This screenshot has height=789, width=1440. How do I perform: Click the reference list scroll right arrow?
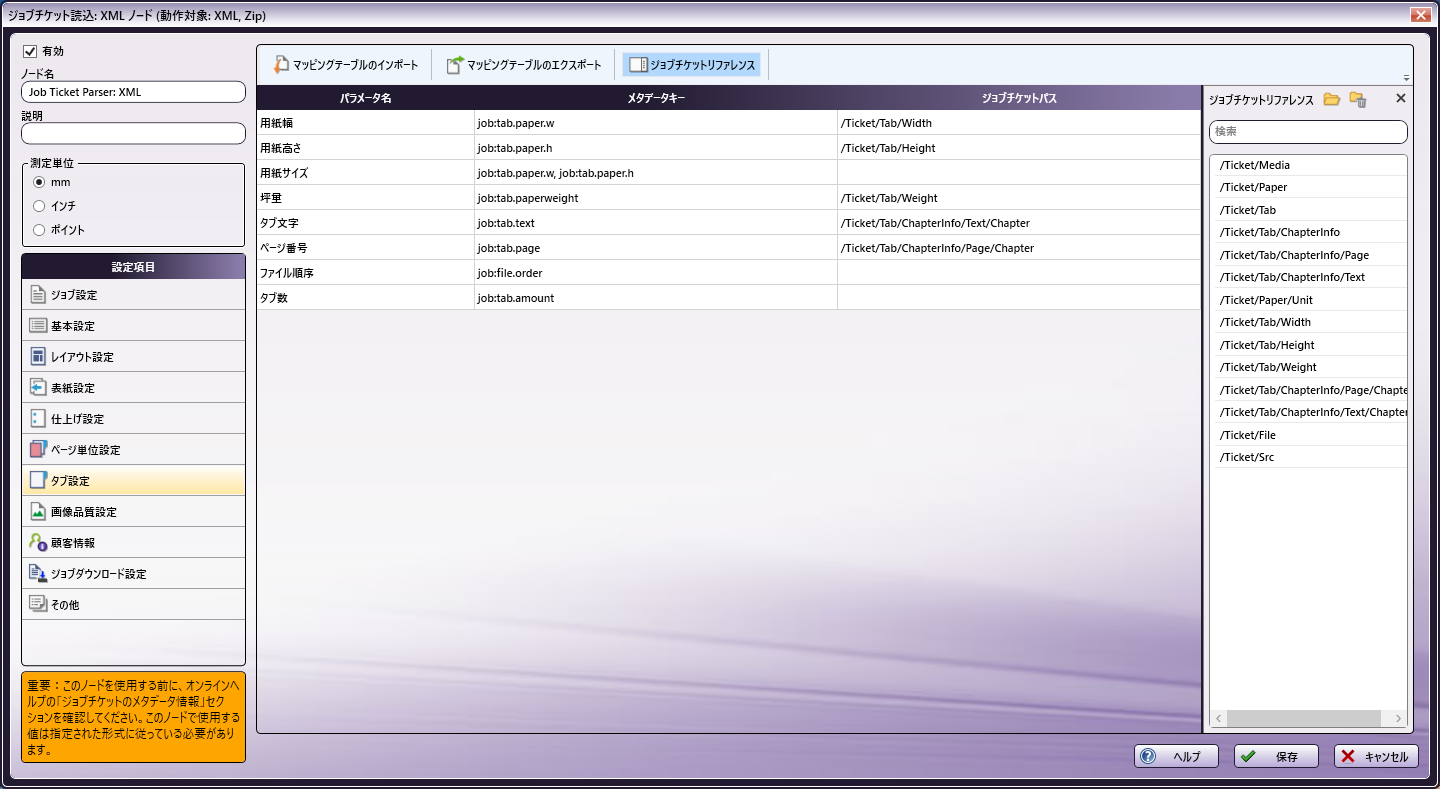click(x=1399, y=719)
